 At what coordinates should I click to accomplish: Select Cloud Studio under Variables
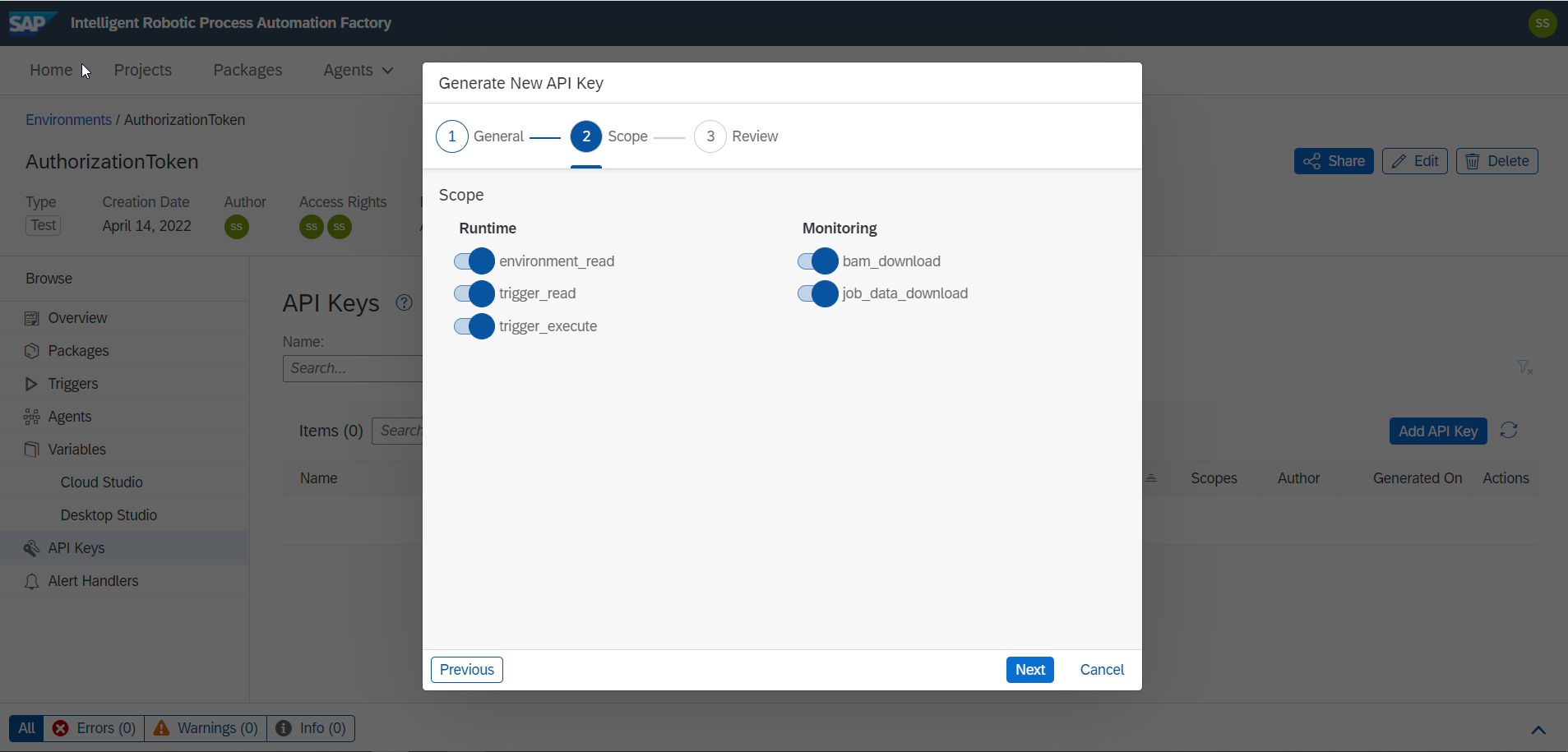point(124,482)
